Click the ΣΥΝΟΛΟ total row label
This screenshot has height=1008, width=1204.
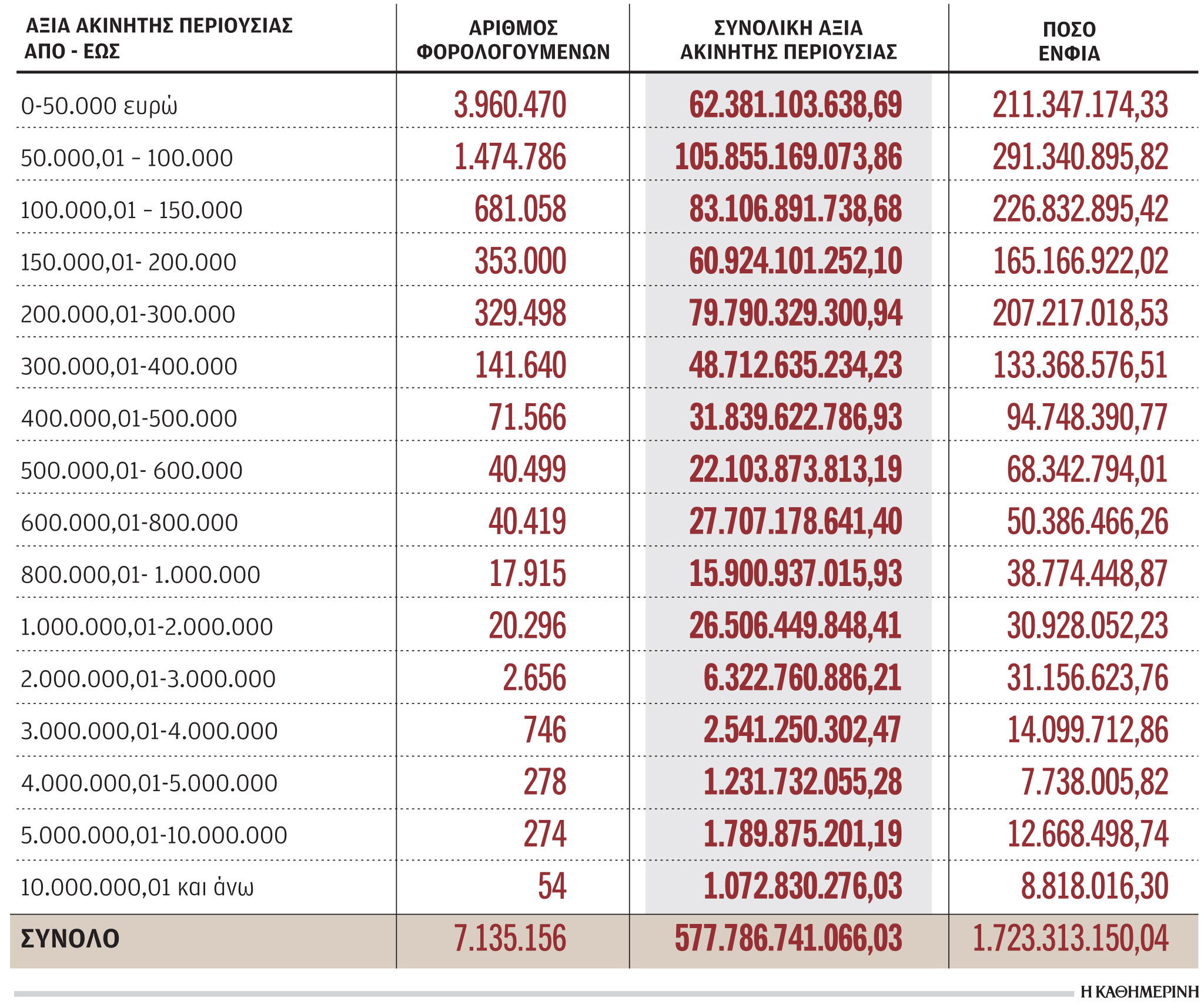click(x=70, y=939)
